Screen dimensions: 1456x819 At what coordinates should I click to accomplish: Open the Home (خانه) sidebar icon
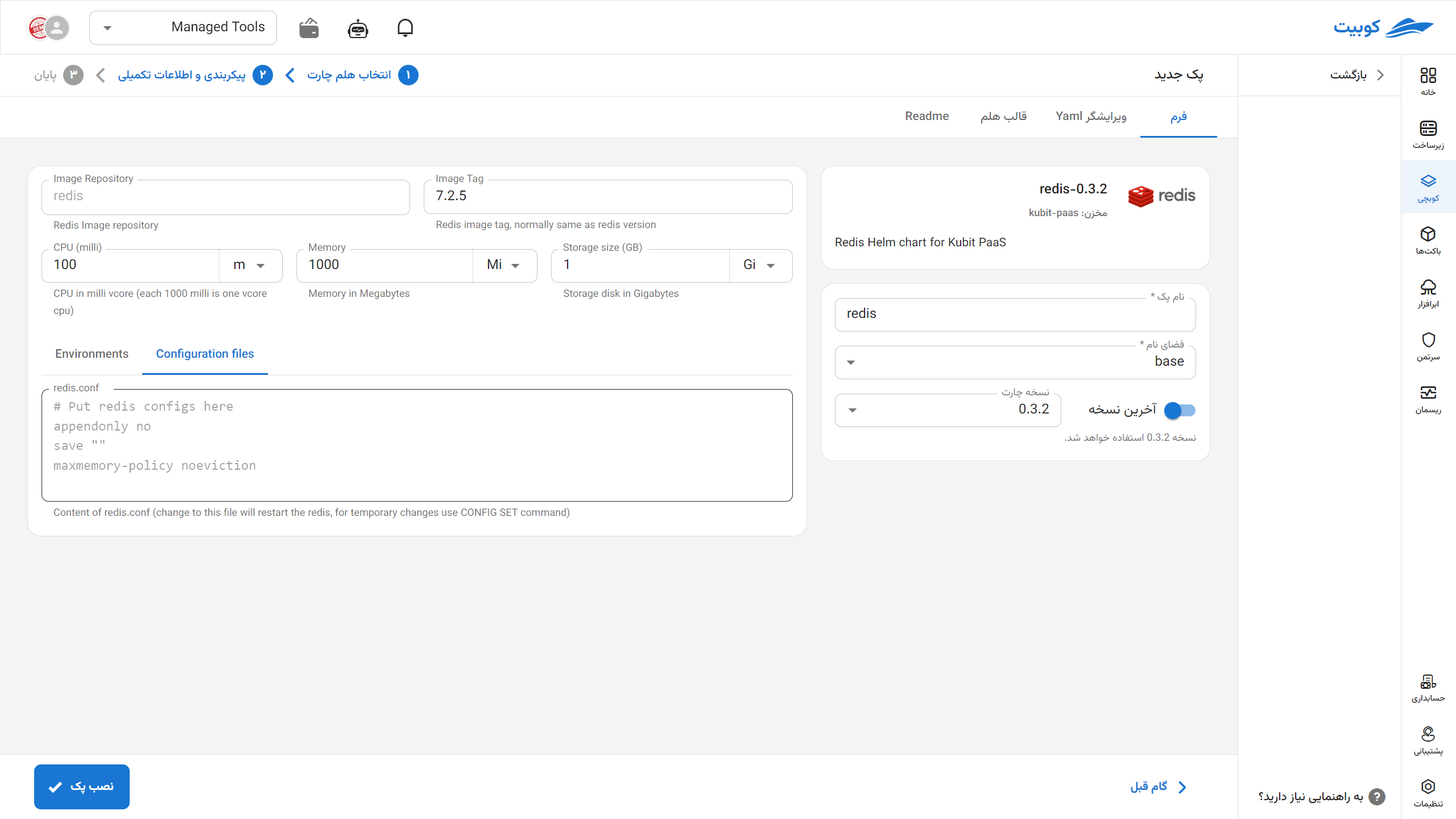(1428, 81)
